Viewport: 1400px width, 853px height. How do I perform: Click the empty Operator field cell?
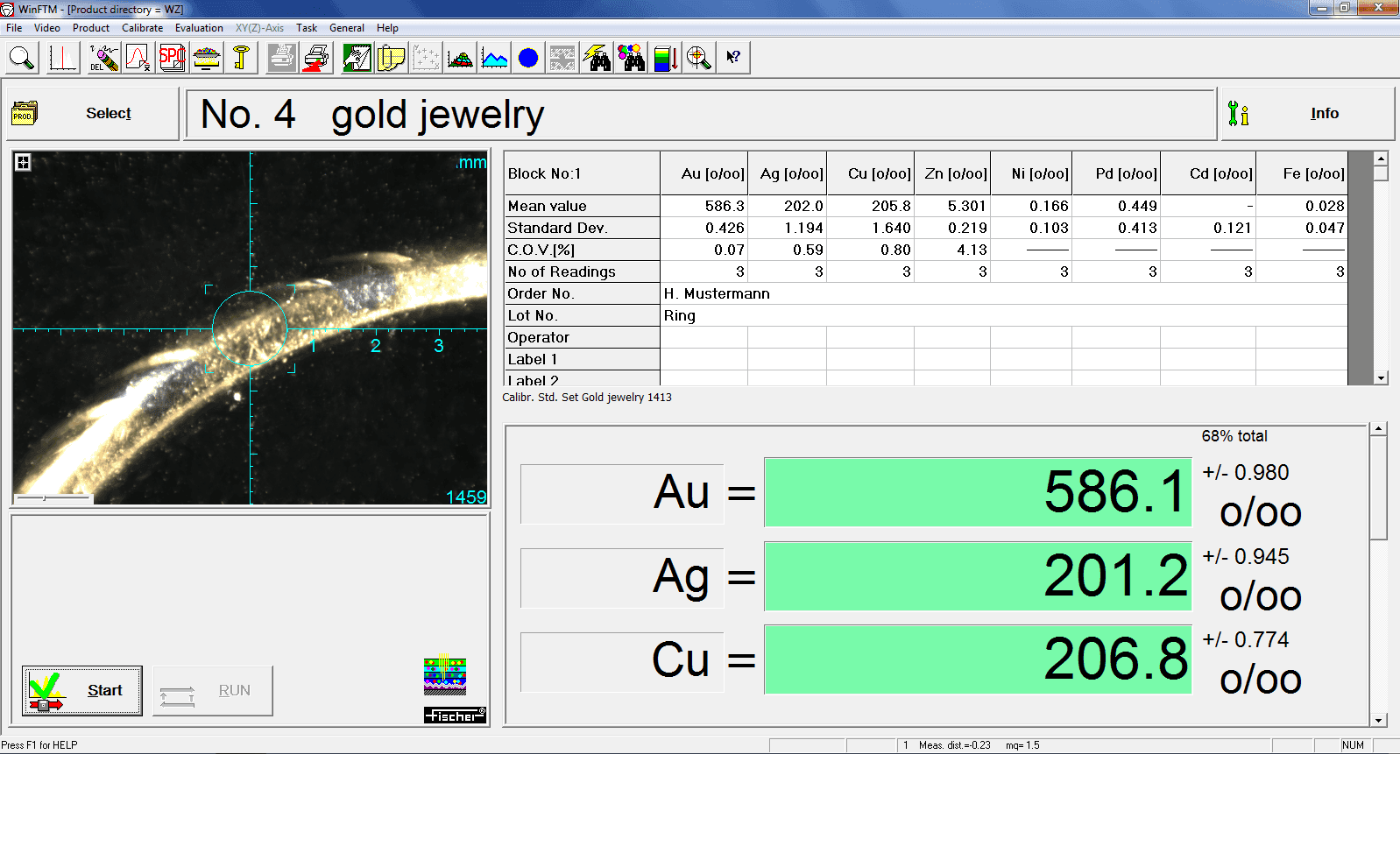pyautogui.click(x=704, y=337)
